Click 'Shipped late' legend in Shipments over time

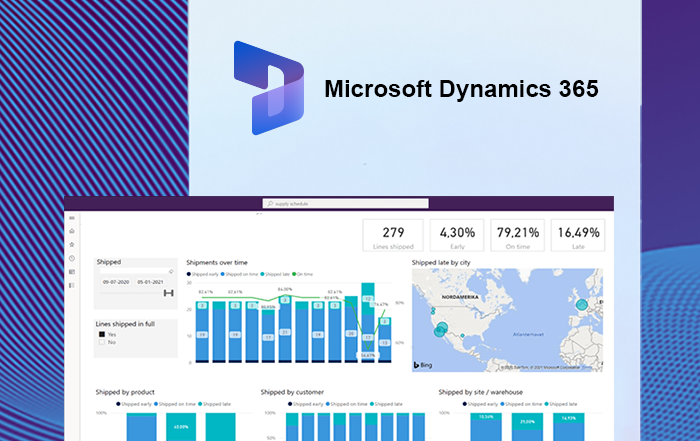click(275, 274)
